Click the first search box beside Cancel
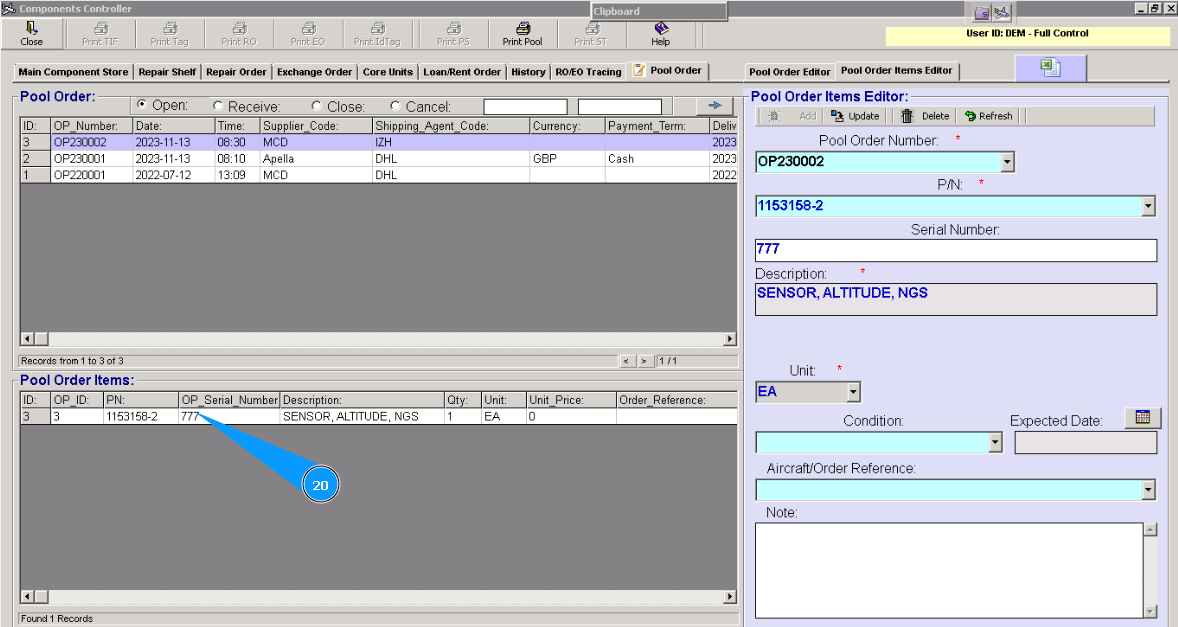The image size is (1178, 627). click(525, 107)
